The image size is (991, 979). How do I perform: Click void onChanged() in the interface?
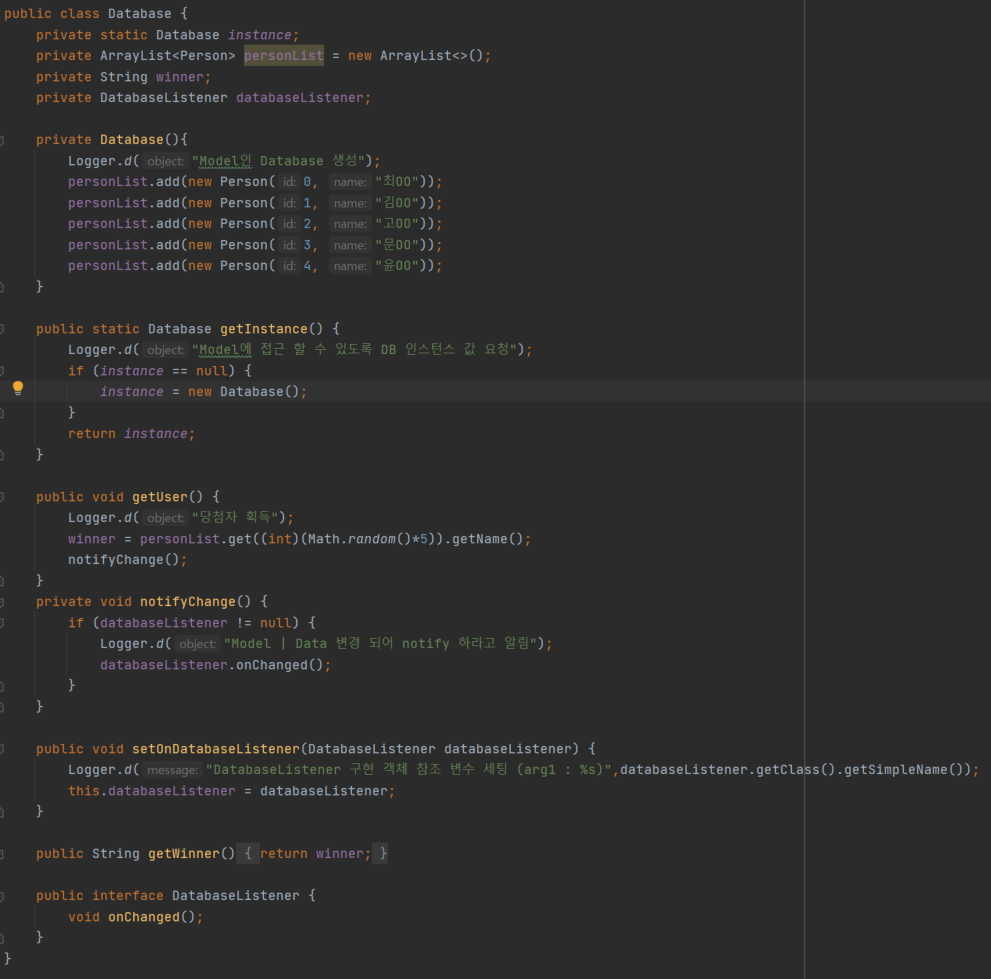point(131,917)
